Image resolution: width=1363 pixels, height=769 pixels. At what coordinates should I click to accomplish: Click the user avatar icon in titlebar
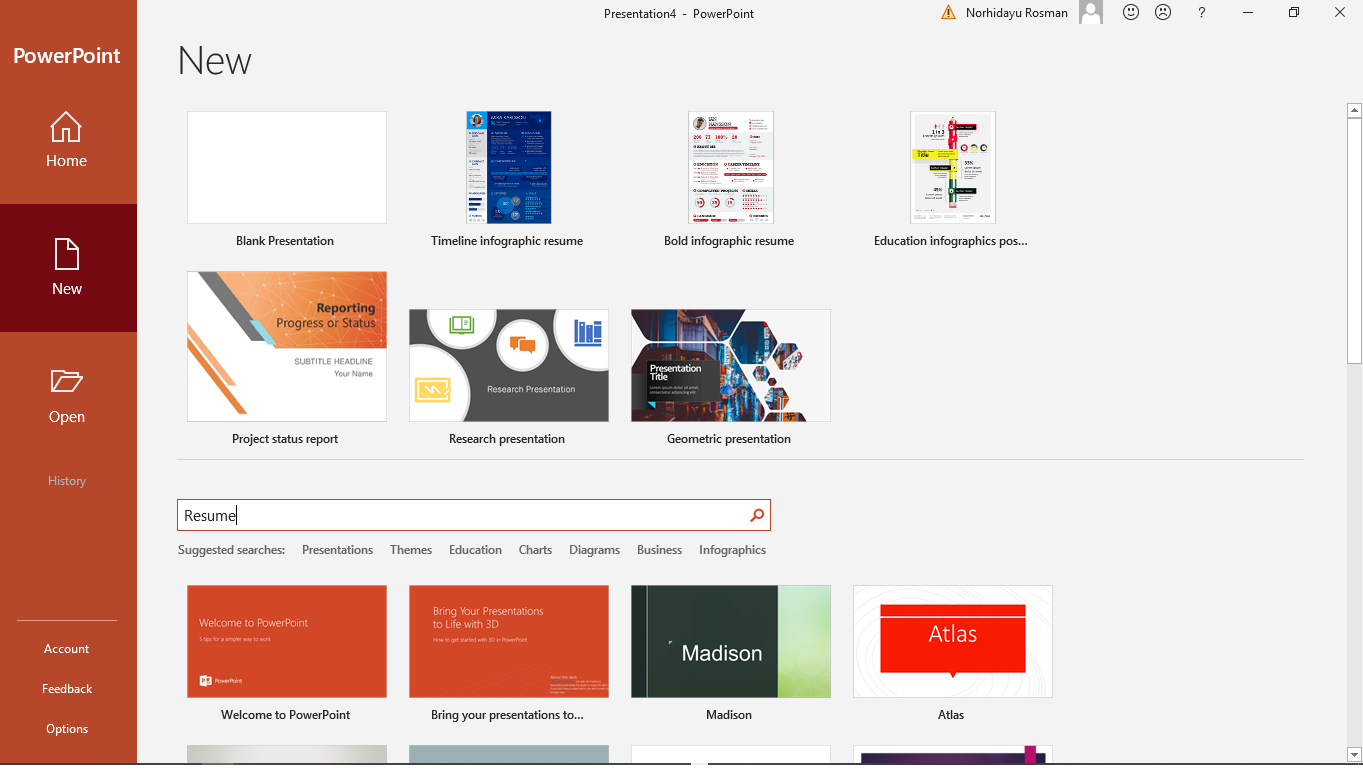pyautogui.click(x=1090, y=12)
